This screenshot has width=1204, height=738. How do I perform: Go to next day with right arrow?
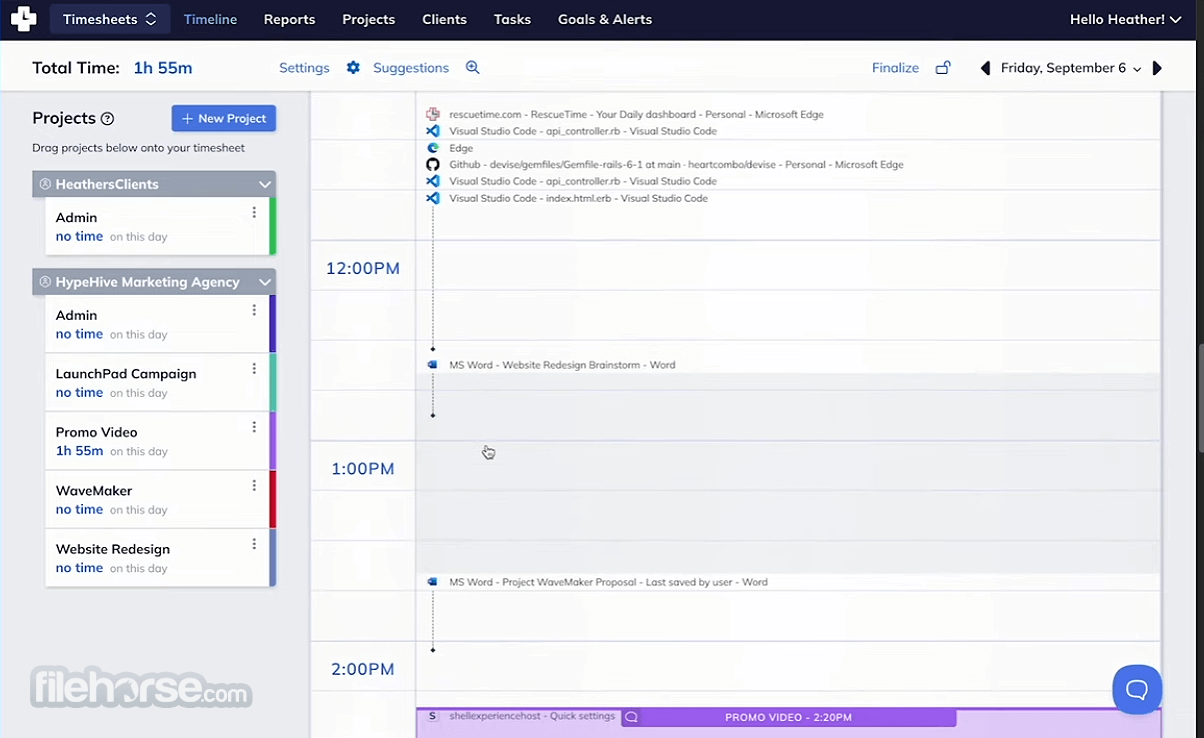1157,68
